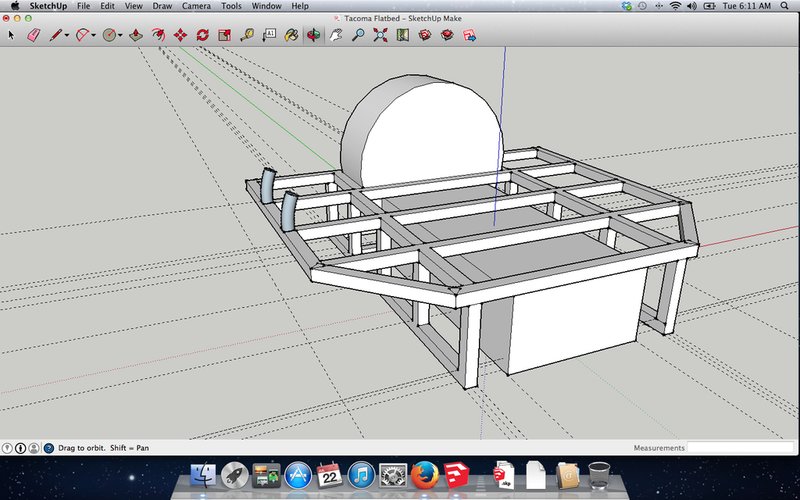Click the Instructor help button in status bar
This screenshot has width=800, height=500.
coord(48,448)
